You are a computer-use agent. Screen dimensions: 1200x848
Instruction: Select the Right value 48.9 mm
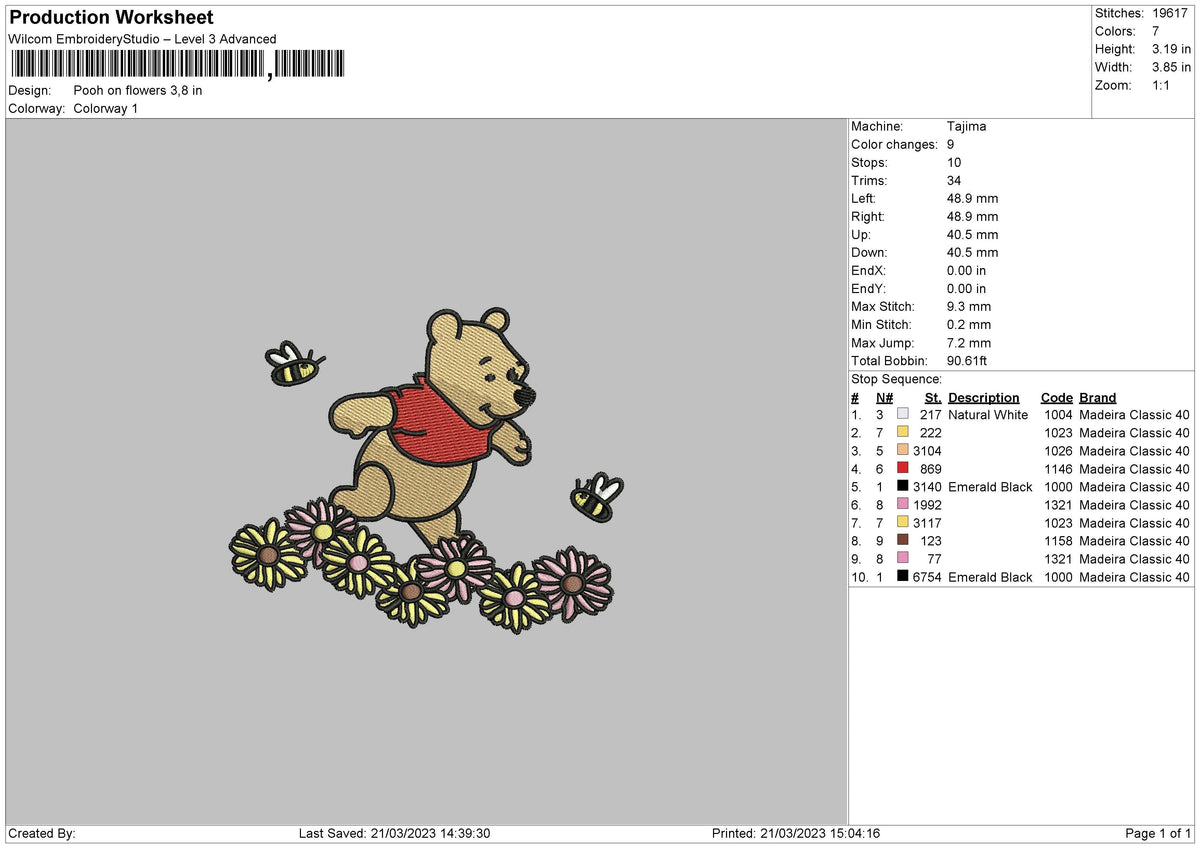[973, 217]
